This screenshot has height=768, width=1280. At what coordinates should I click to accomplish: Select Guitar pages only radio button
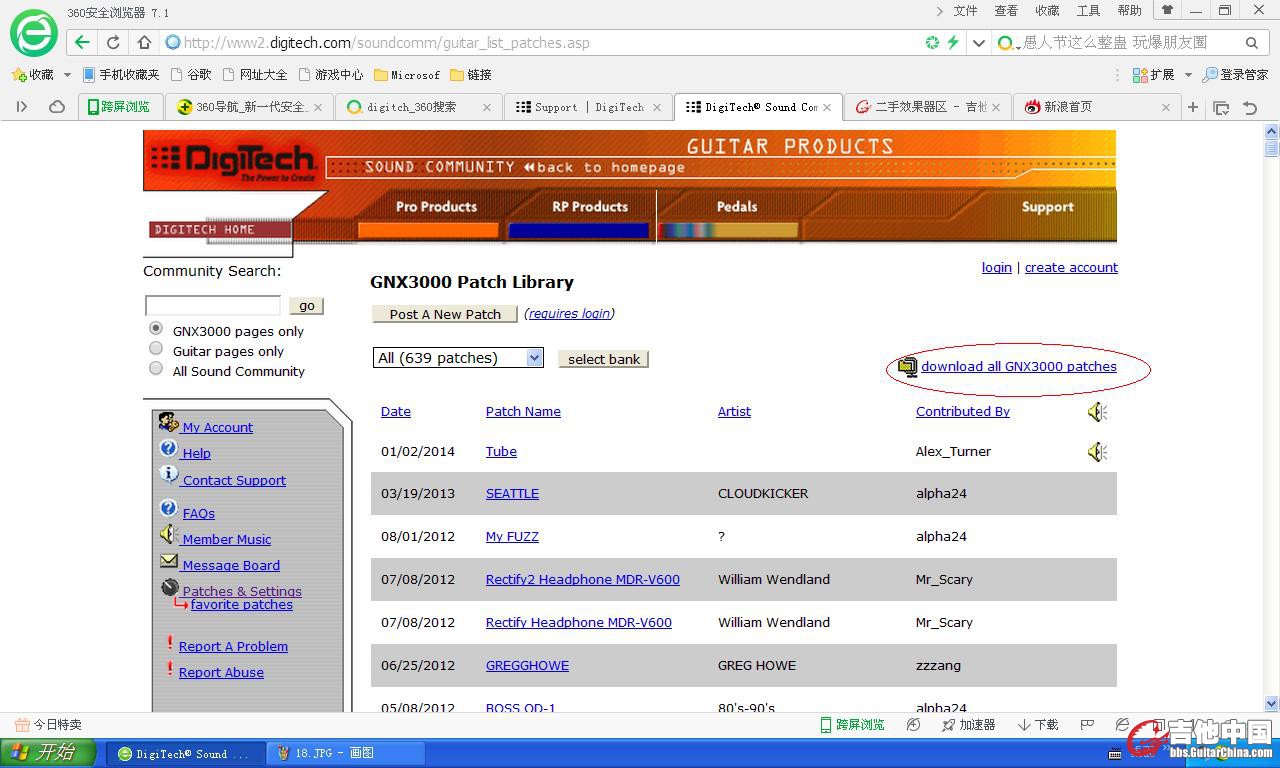click(x=156, y=349)
